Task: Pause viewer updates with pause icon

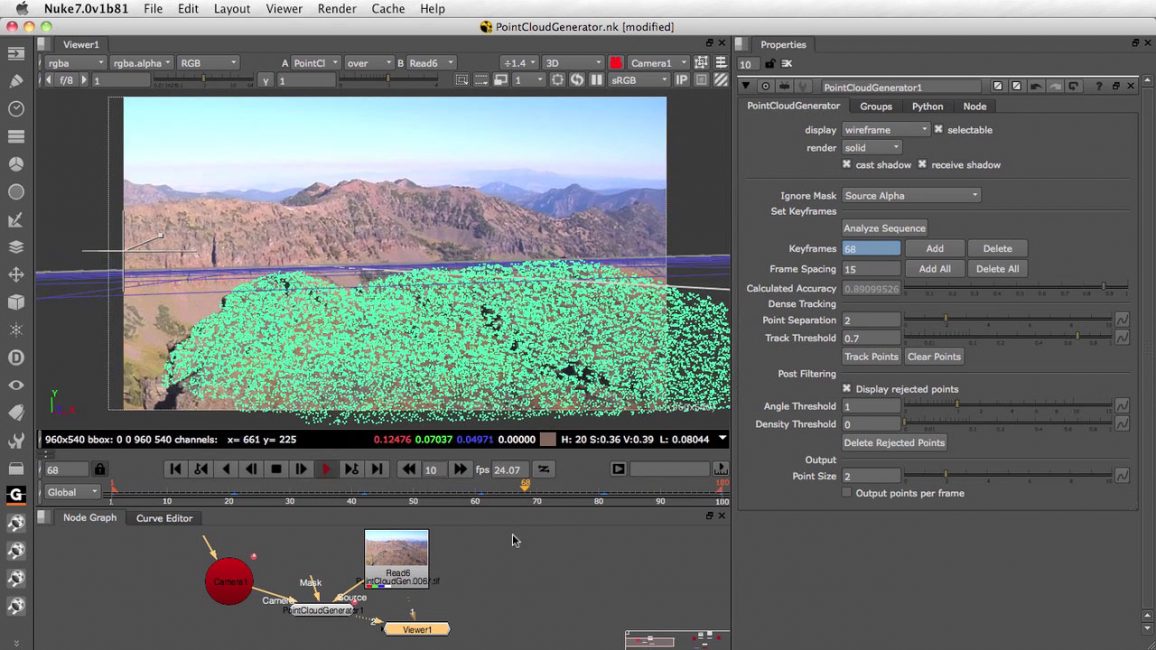Action: pyautogui.click(x=596, y=80)
